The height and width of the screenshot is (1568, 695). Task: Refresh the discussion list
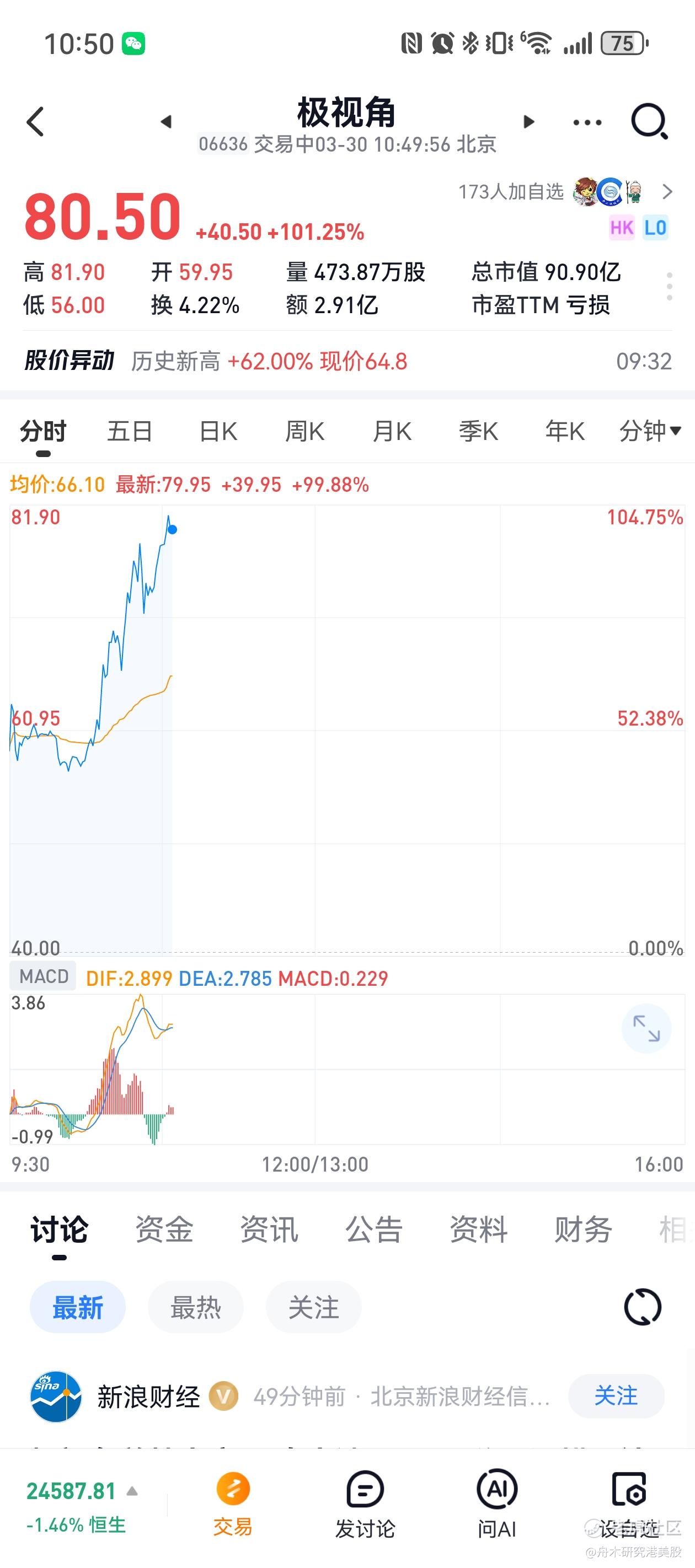click(x=642, y=1307)
